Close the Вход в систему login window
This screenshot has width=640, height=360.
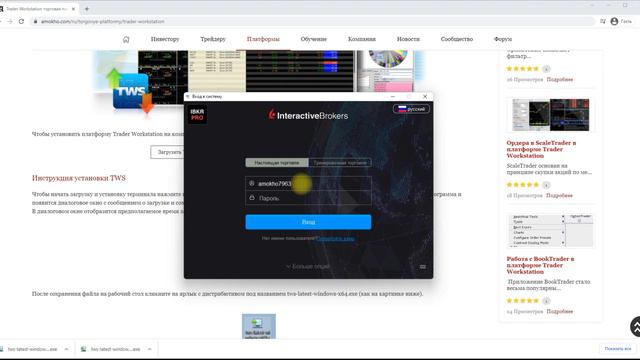pos(425,97)
